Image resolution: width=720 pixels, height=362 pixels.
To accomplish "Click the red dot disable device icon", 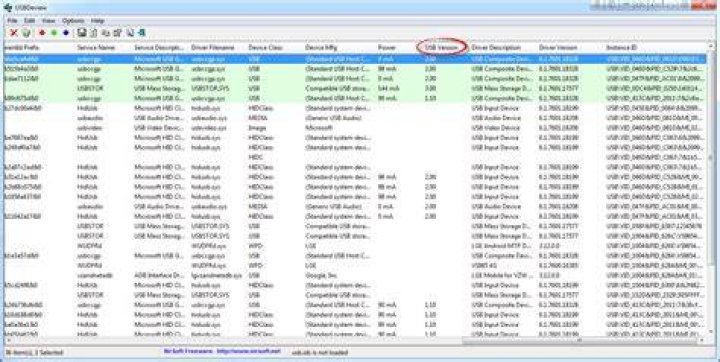I will point(42,33).
